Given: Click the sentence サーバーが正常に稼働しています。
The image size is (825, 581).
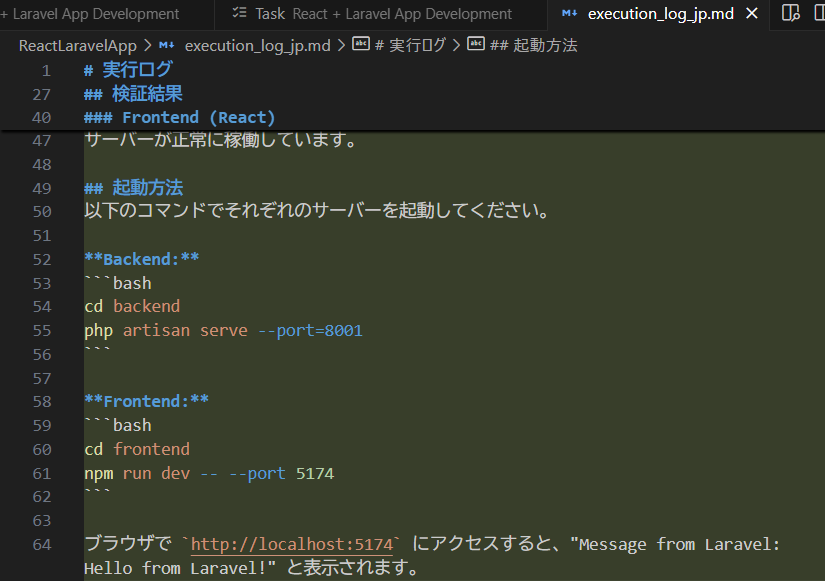Looking at the screenshot, I should coord(221,140).
